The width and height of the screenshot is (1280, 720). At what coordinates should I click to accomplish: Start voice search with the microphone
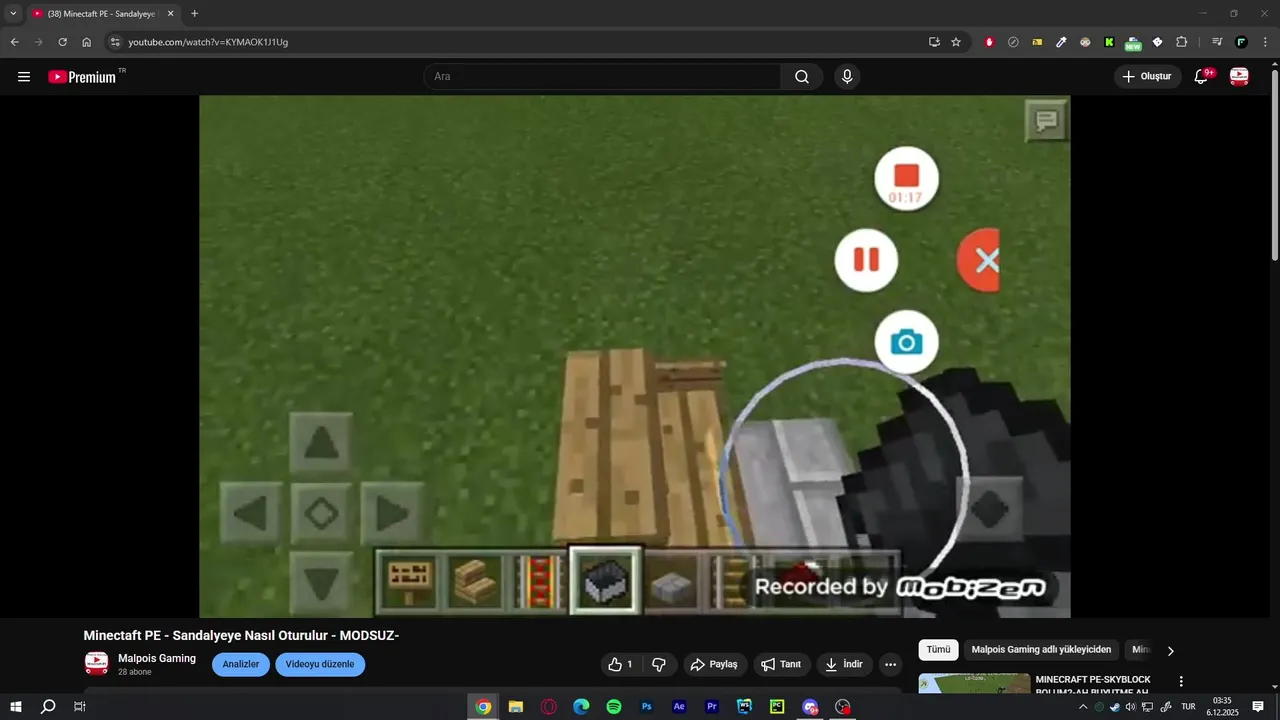pos(848,76)
